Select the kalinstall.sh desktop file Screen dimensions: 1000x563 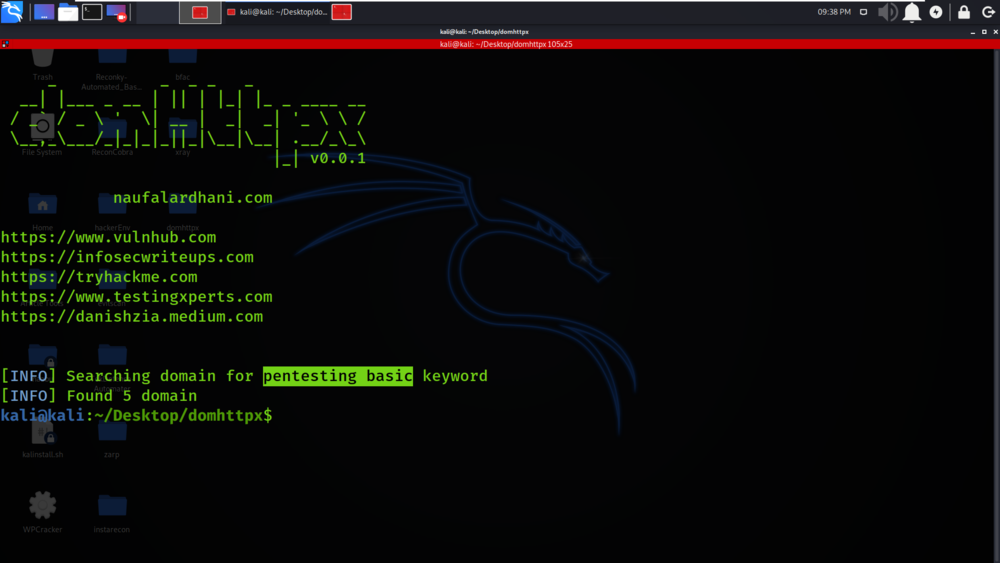point(43,439)
